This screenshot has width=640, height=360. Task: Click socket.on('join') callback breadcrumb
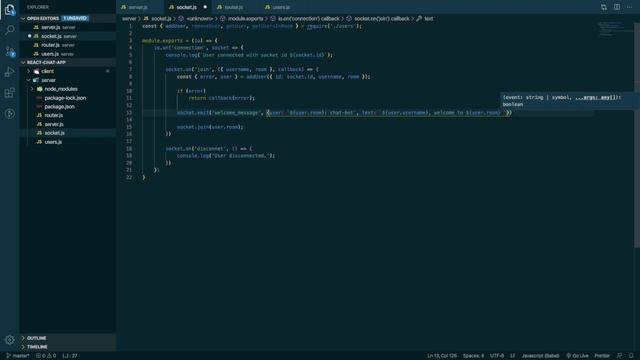(382, 18)
